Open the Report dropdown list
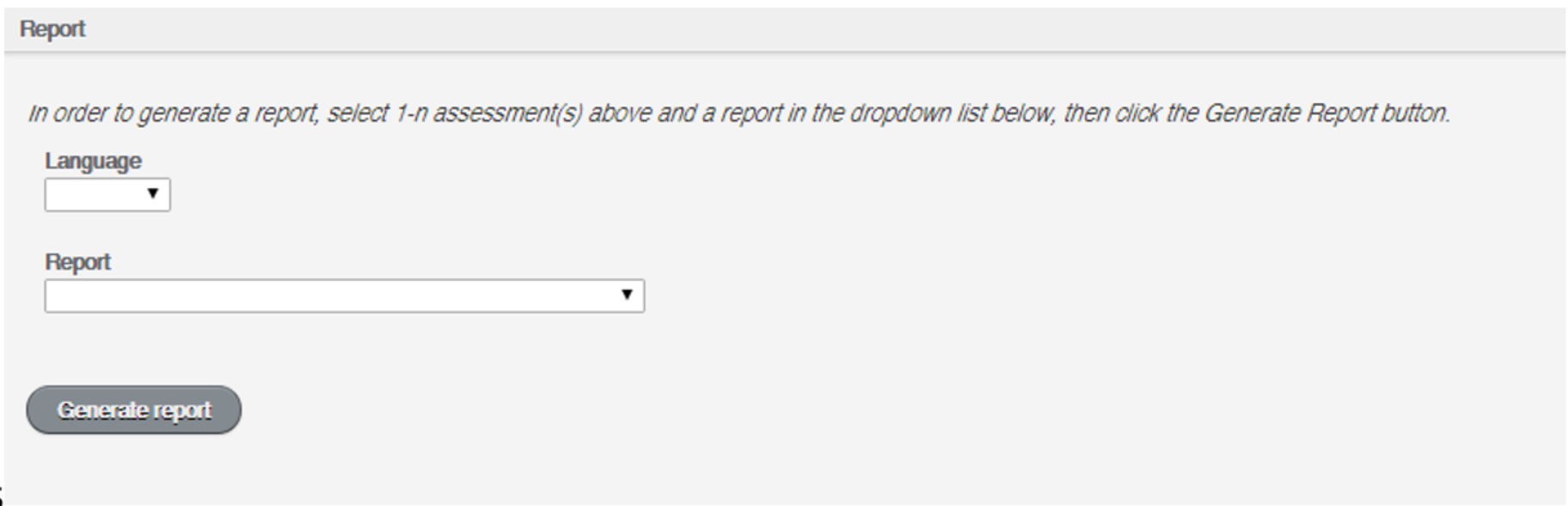 [x=344, y=296]
